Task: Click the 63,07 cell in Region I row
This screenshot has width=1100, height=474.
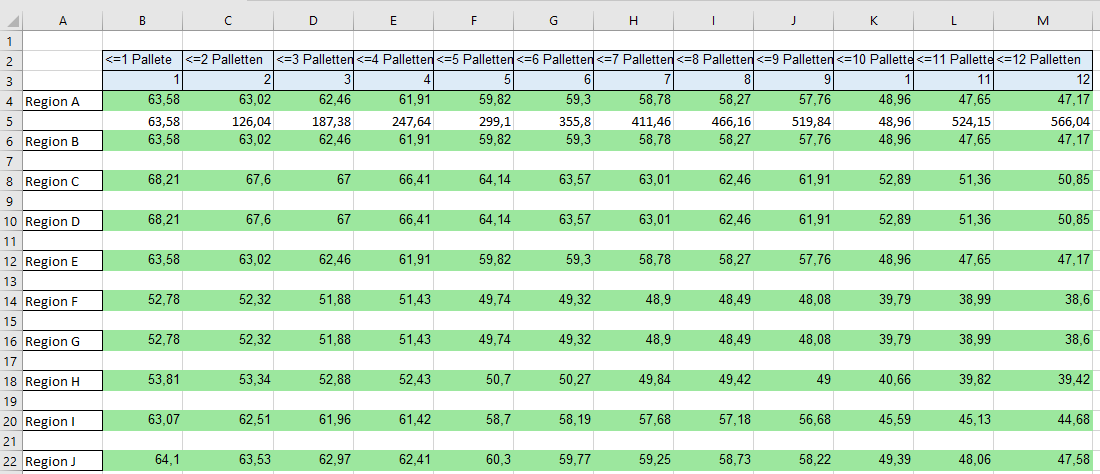Action: pyautogui.click(x=142, y=421)
